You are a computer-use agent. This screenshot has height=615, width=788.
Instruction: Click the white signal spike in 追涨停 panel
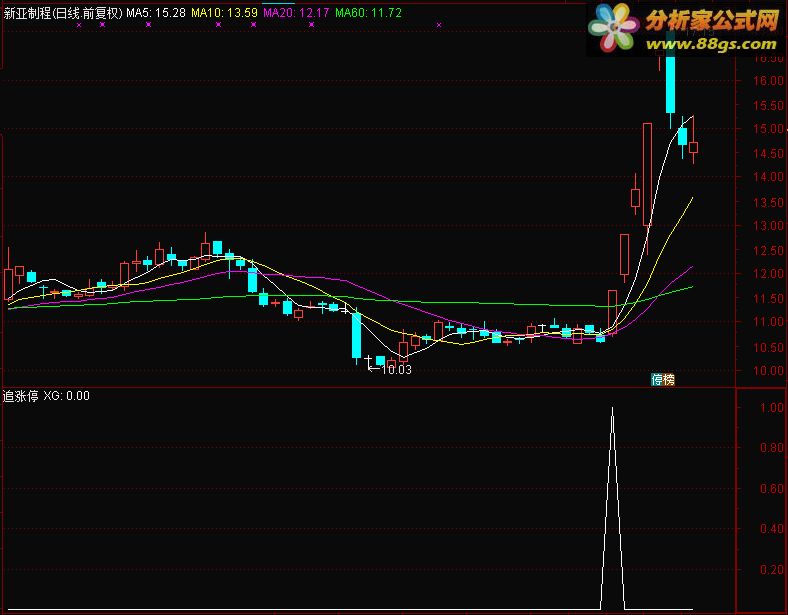click(x=612, y=507)
